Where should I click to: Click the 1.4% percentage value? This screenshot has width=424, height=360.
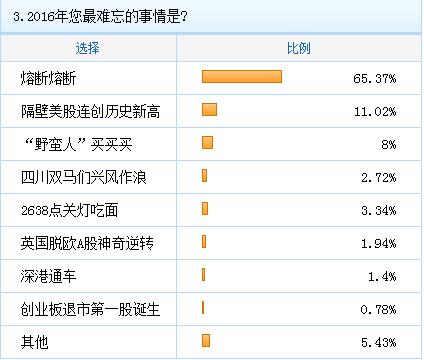click(x=382, y=277)
